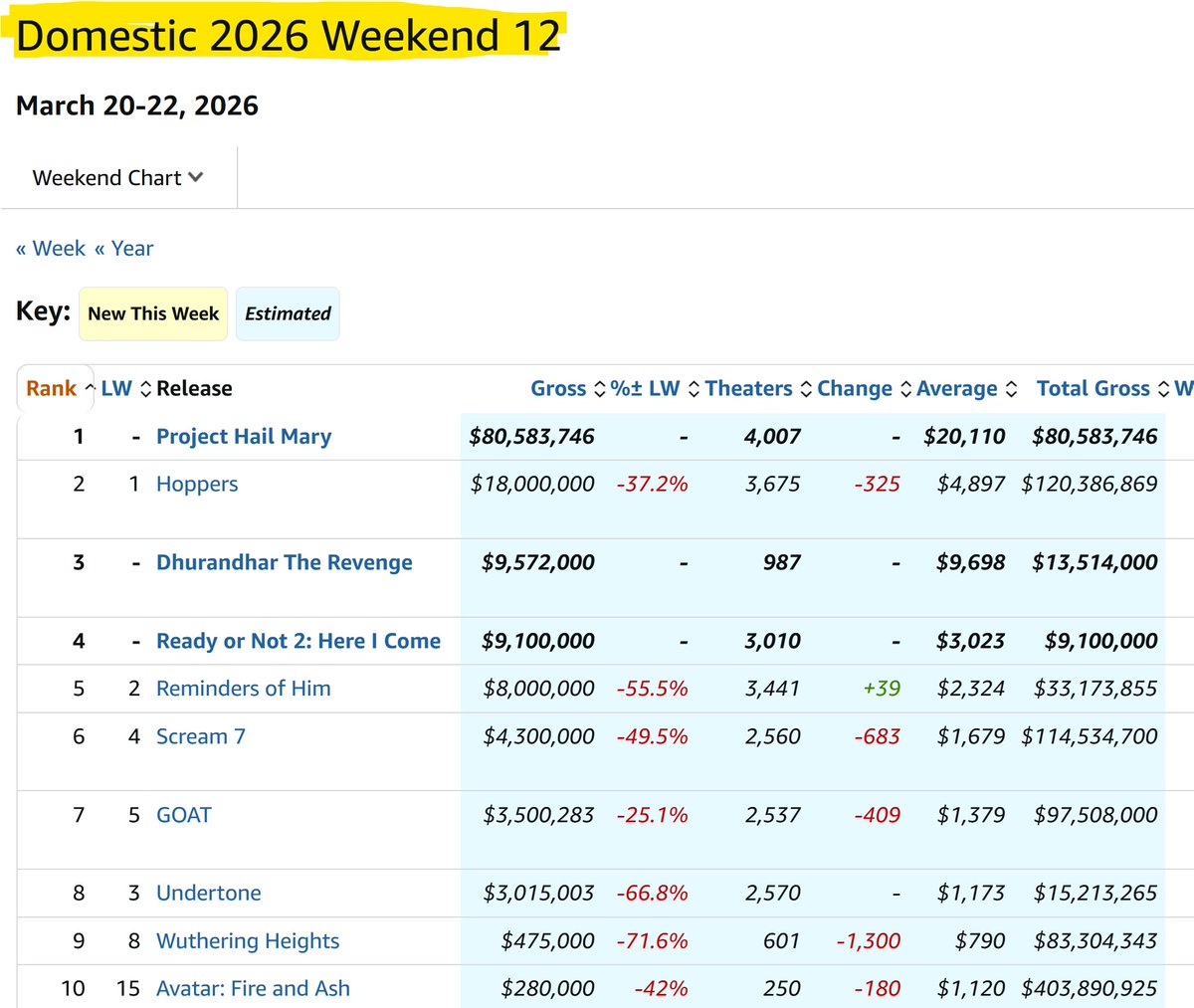This screenshot has height=1008, width=1194.
Task: Click Scream 7 total gross $114,534,700
Action: tap(1090, 737)
